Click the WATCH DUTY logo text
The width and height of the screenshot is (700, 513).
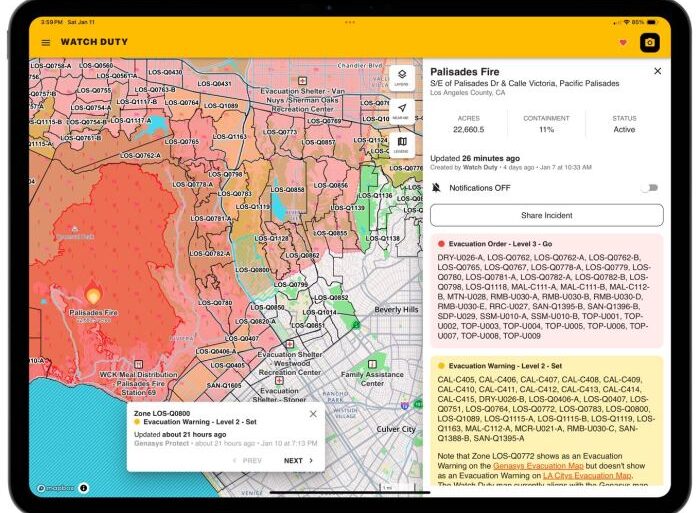pyautogui.click(x=94, y=42)
